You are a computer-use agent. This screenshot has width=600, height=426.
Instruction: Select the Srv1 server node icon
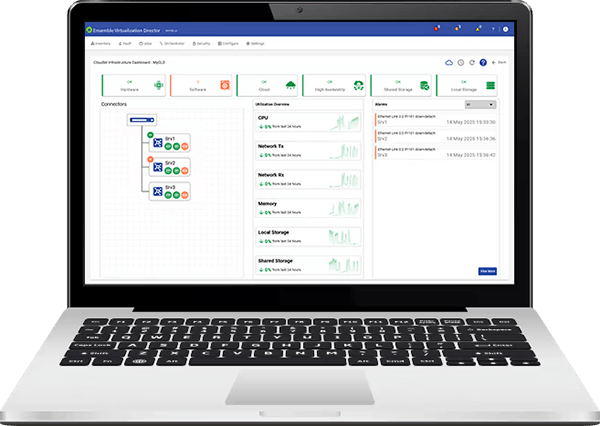(x=158, y=143)
